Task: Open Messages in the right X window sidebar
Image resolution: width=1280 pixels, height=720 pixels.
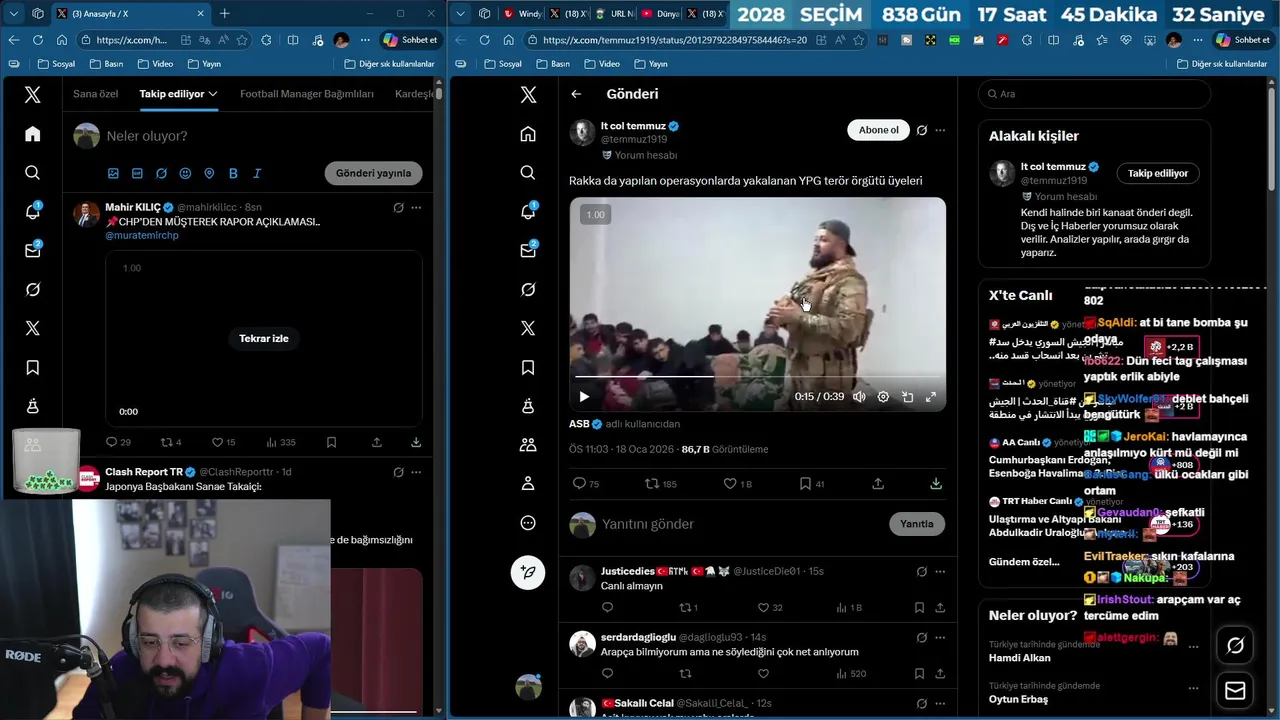Action: point(528,250)
